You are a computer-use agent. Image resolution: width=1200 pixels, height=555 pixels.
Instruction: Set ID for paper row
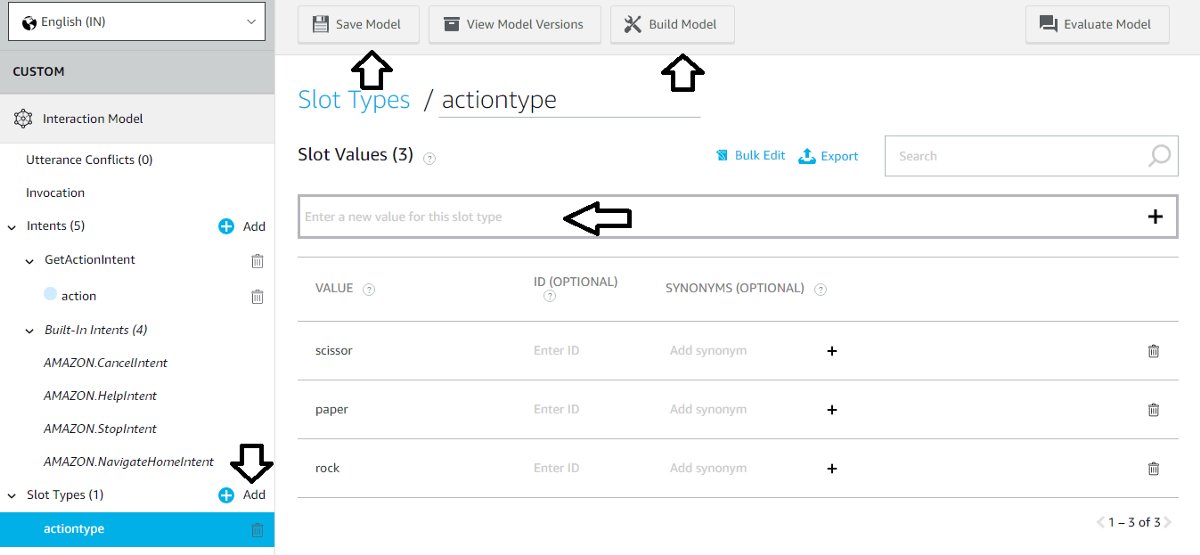(556, 409)
